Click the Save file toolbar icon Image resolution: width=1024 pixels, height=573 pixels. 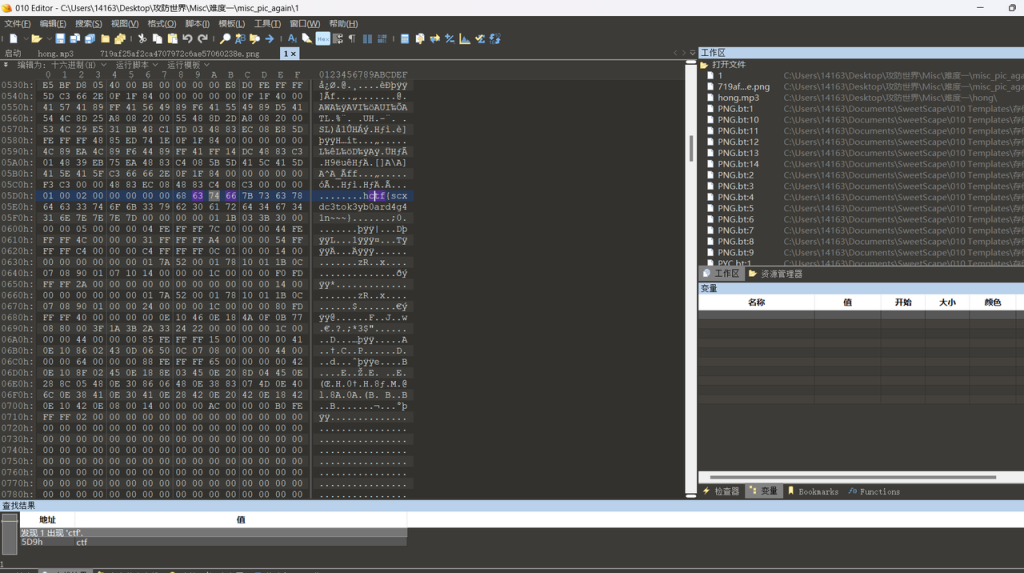tap(60, 39)
